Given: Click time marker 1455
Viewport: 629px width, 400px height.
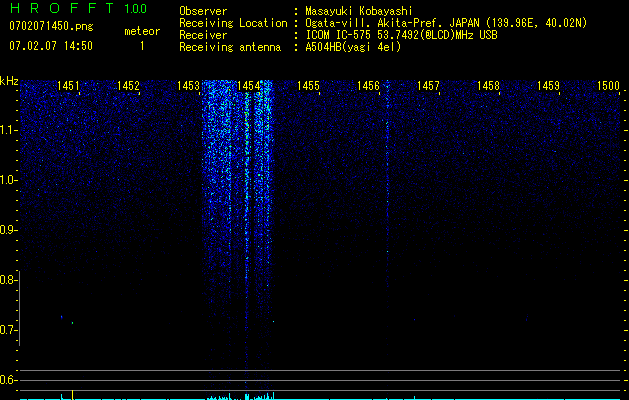Looking at the screenshot, I should tap(308, 86).
